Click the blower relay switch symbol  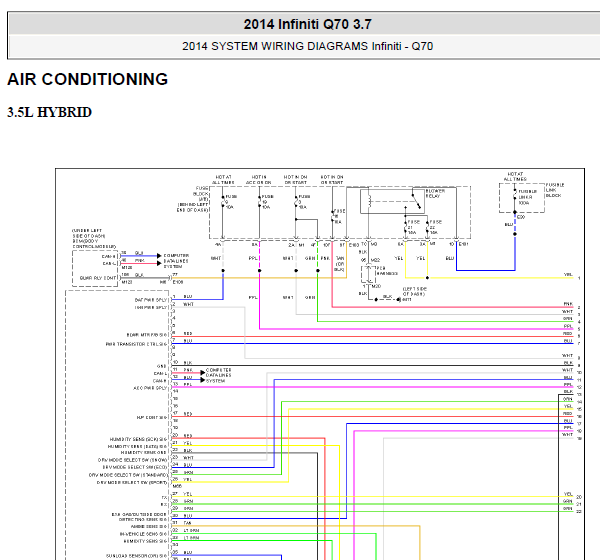416,201
